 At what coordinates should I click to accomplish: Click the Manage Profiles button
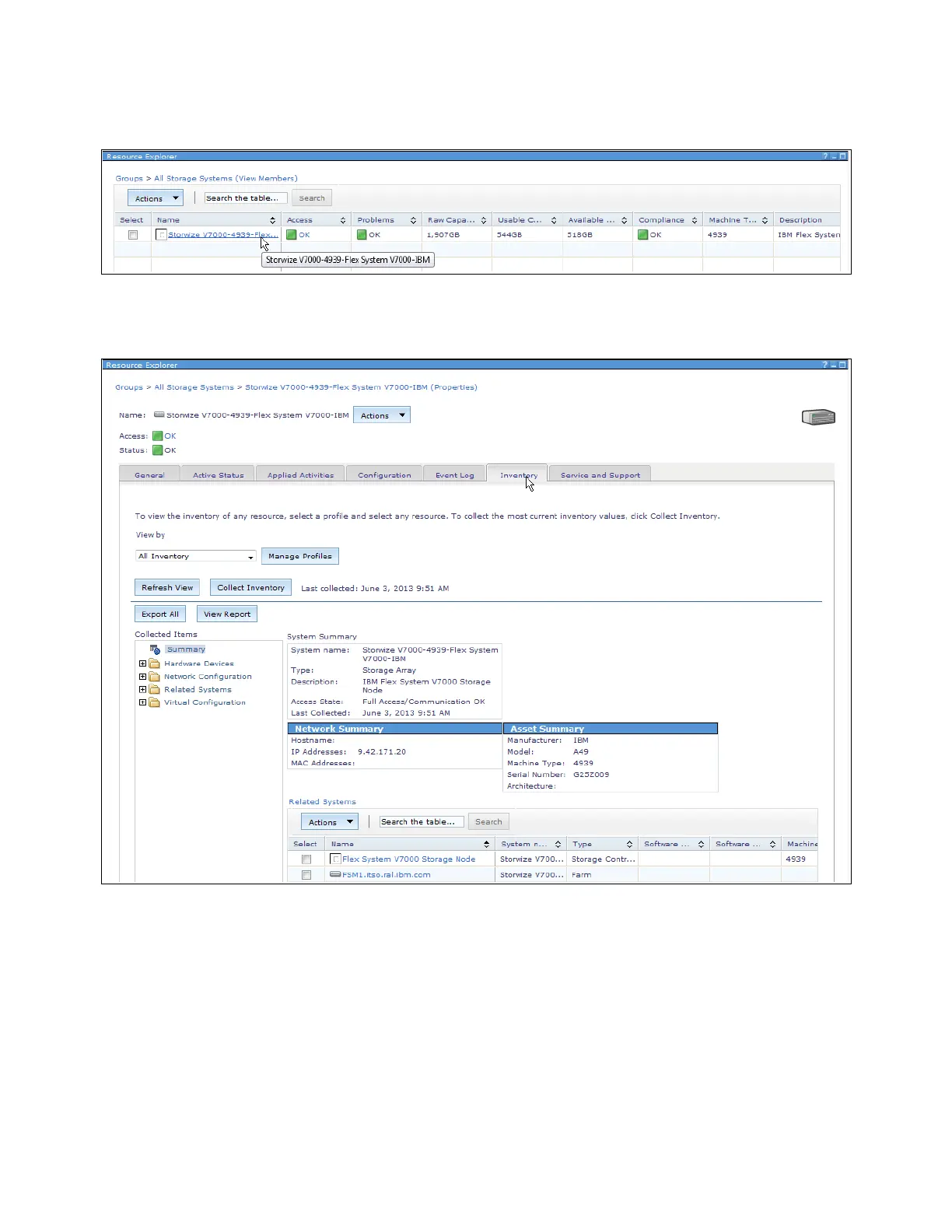point(300,556)
